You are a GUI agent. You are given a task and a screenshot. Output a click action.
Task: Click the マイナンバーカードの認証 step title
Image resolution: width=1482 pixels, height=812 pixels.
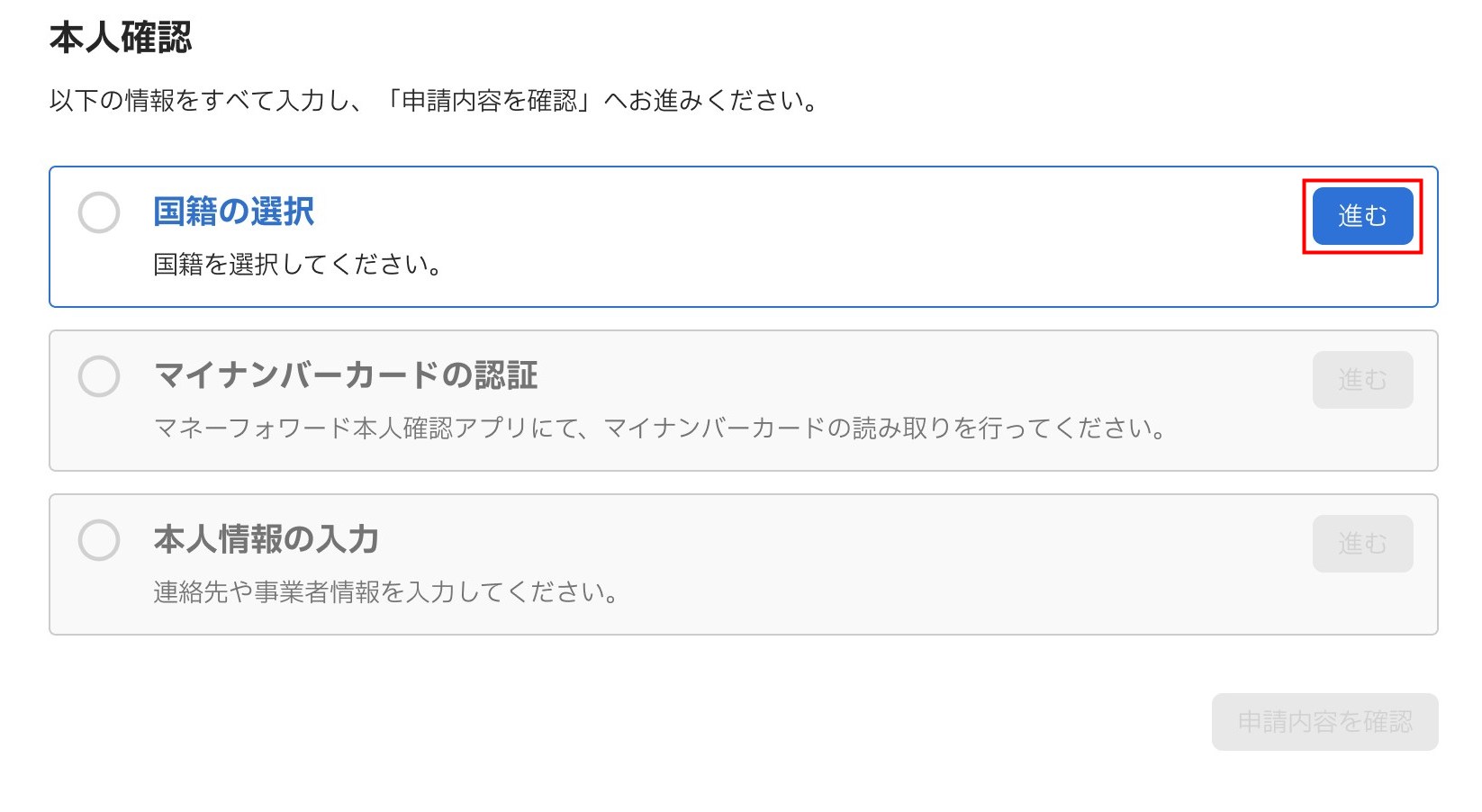tap(346, 375)
